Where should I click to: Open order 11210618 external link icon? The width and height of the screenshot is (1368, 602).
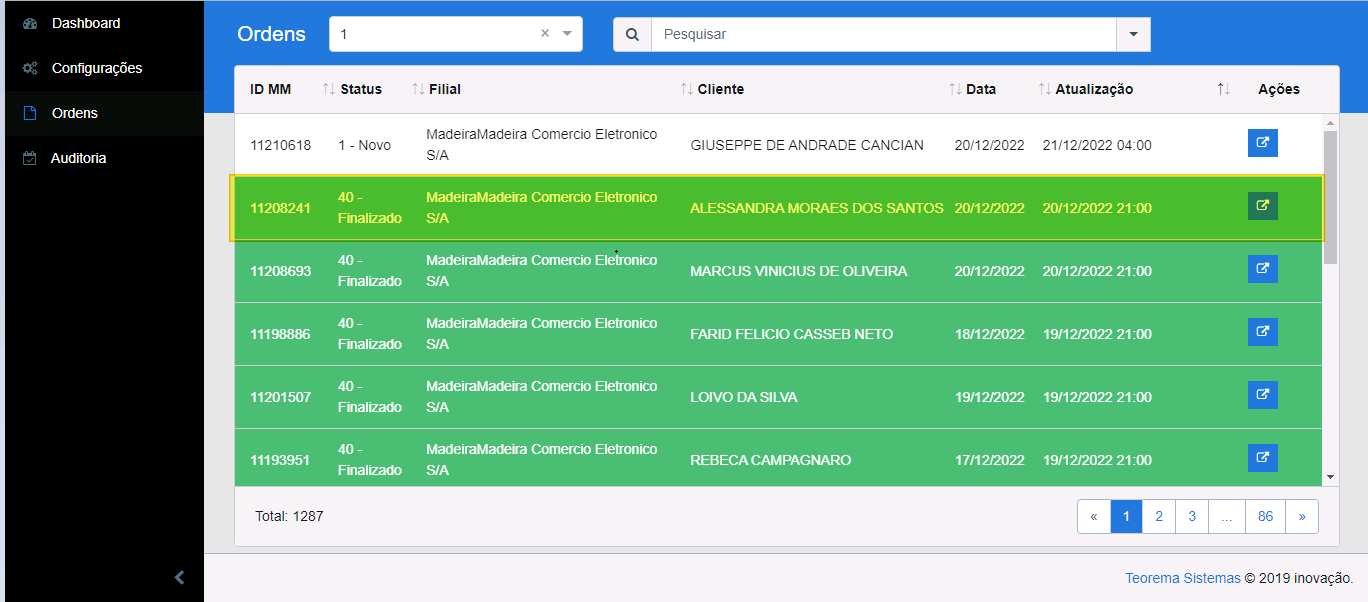[x=1262, y=143]
